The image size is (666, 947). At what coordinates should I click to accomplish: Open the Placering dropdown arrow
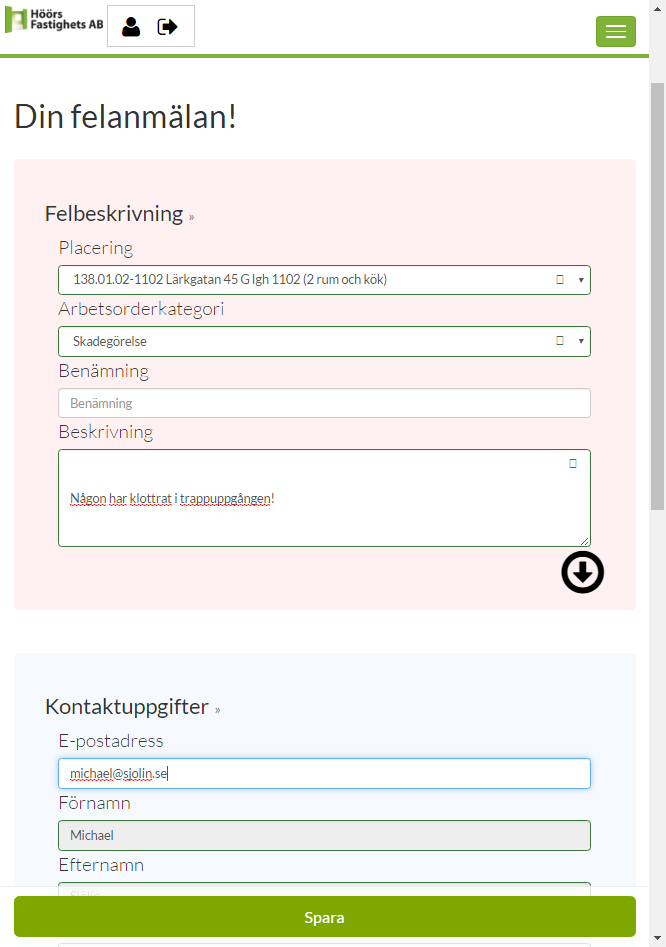pyautogui.click(x=581, y=280)
